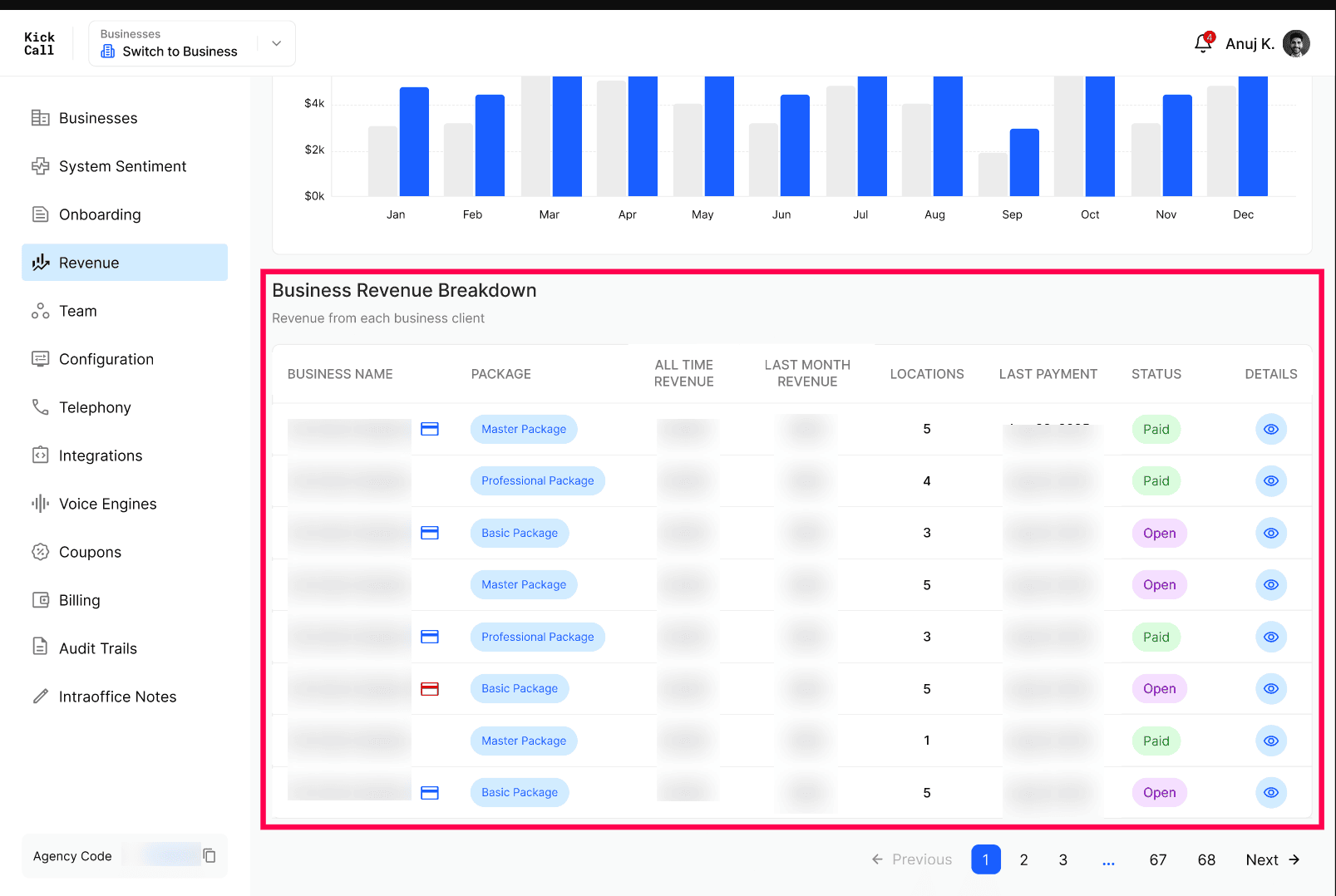Jump to page 68
The image size is (1336, 896).
1206,859
